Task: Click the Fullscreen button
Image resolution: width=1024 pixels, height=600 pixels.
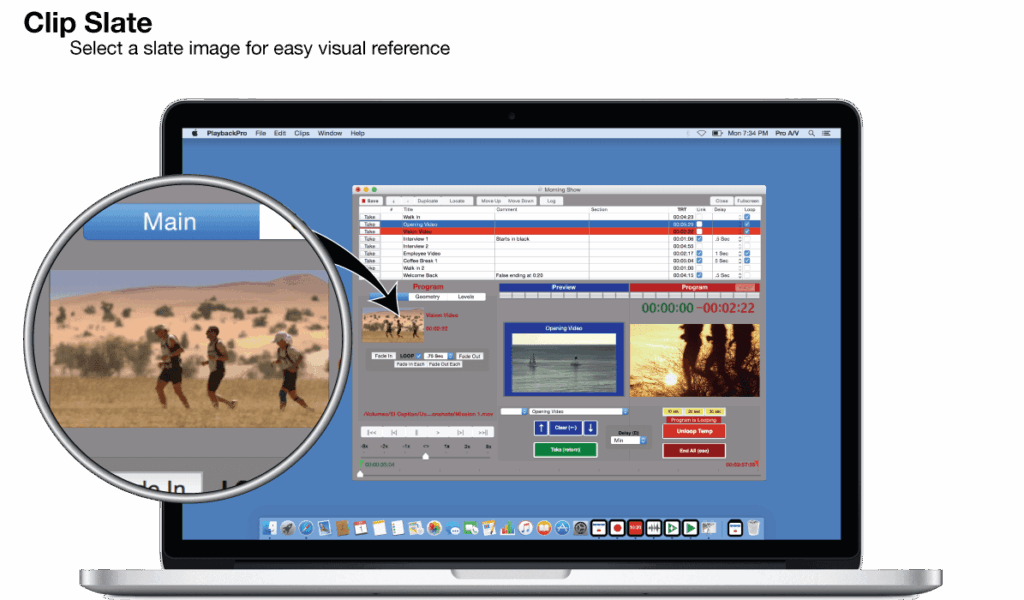Action: coord(748,201)
